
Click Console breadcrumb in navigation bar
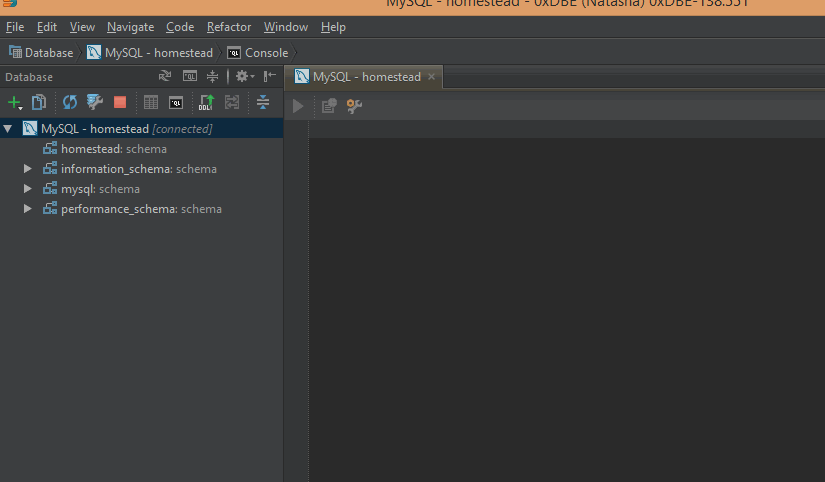point(266,53)
